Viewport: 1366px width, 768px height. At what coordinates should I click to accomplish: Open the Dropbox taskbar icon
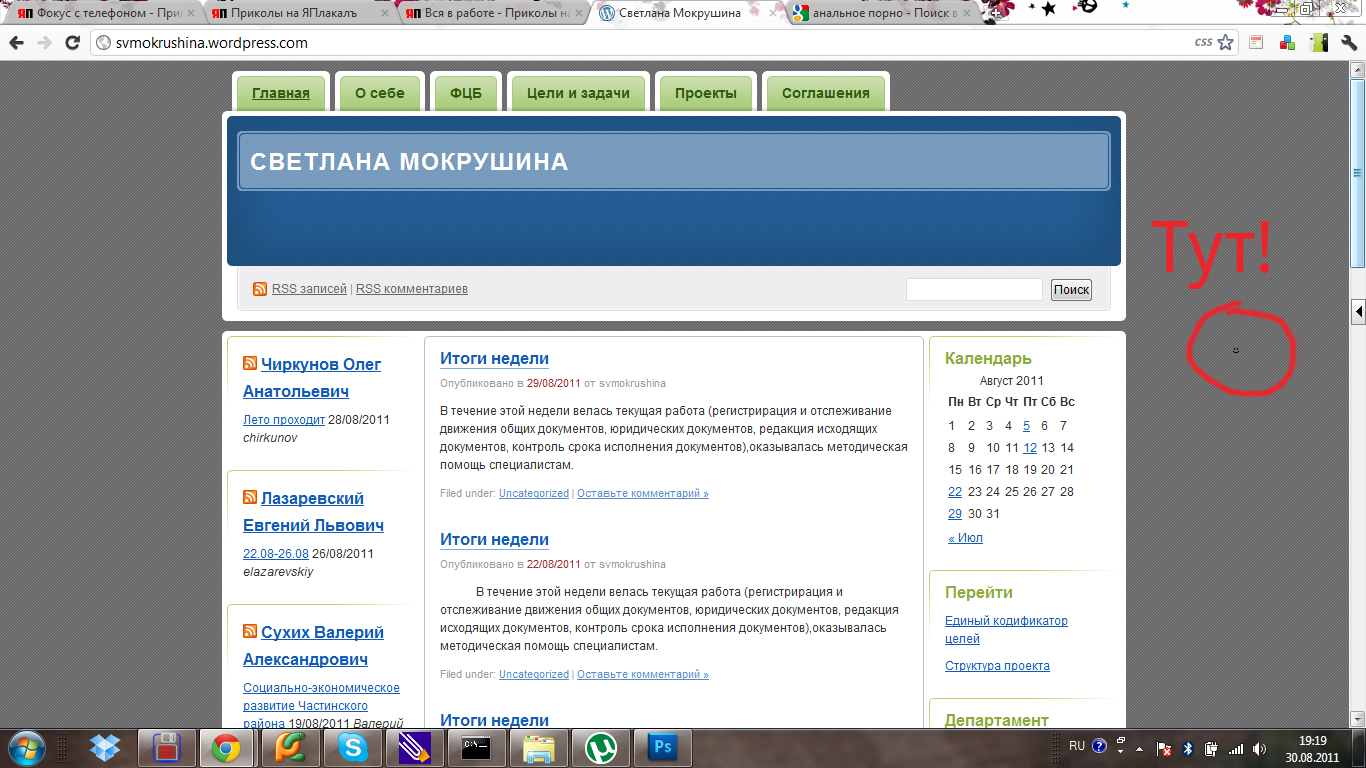point(104,747)
